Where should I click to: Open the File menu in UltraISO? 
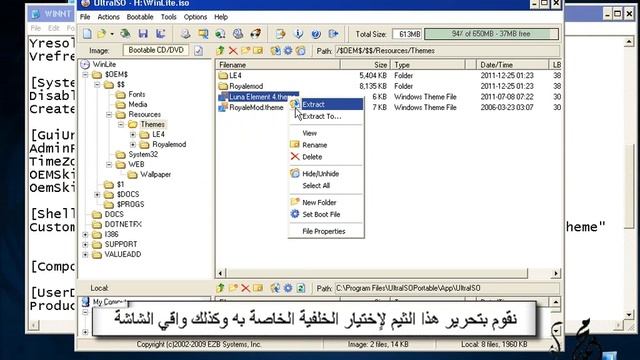[85, 17]
